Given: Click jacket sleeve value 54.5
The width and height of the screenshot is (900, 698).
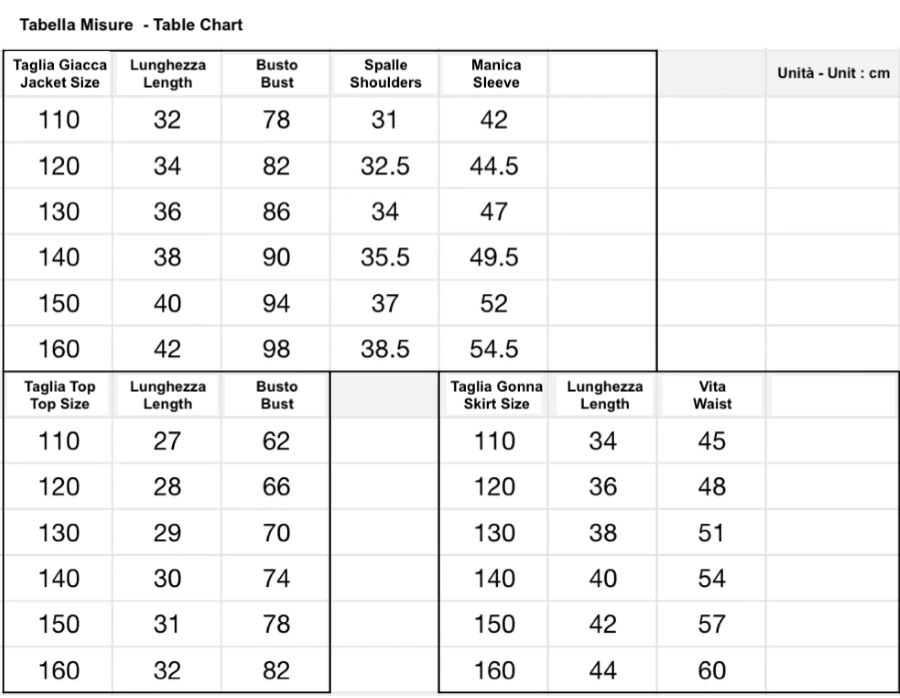Looking at the screenshot, I should pyautogui.click(x=494, y=349).
